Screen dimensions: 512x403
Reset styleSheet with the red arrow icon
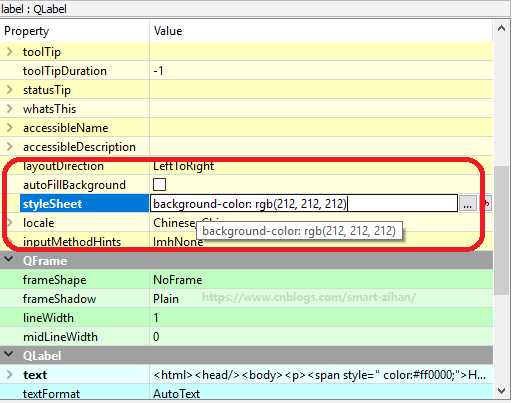coord(486,203)
